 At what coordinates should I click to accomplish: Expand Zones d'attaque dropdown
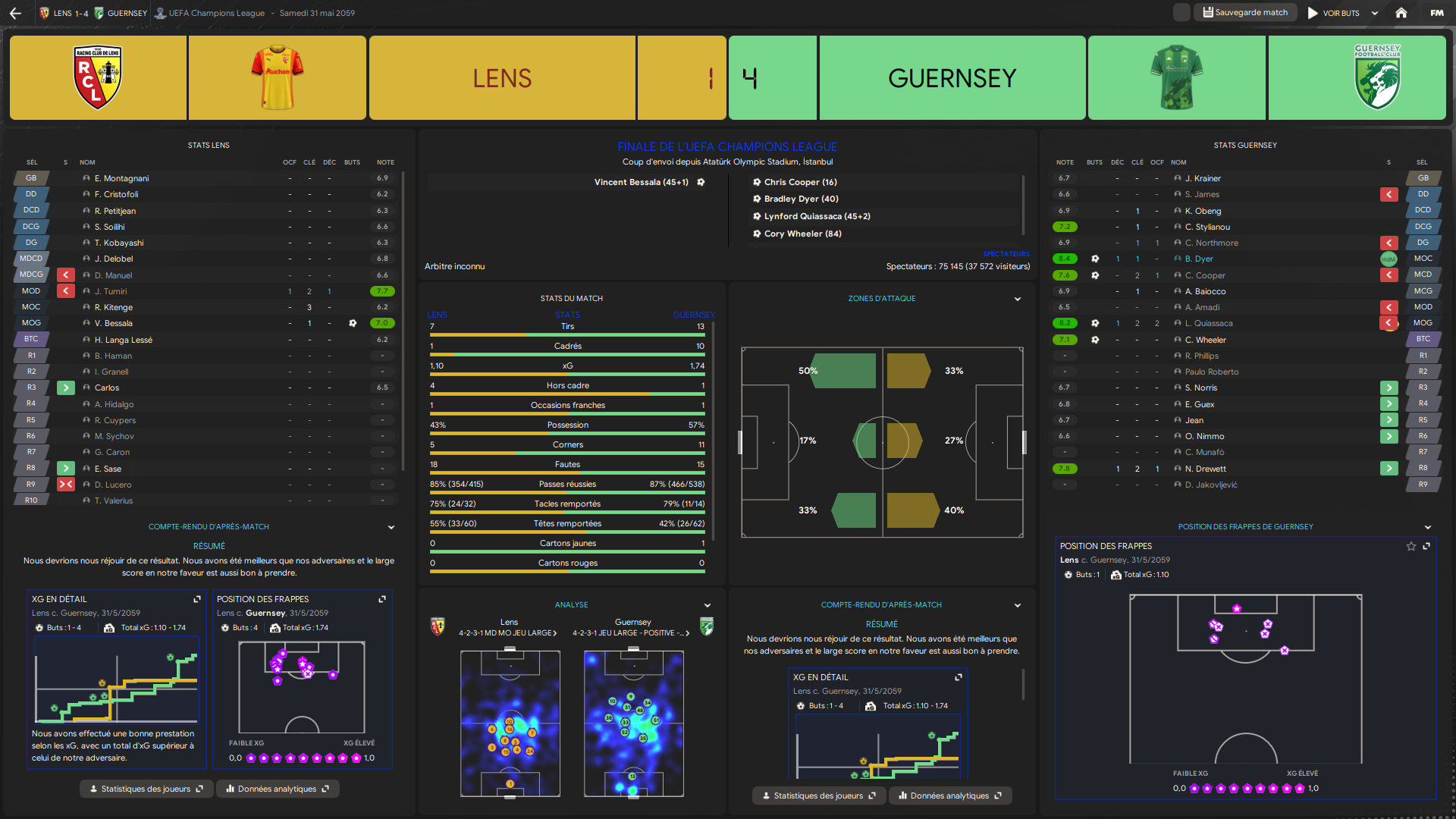click(x=1018, y=299)
